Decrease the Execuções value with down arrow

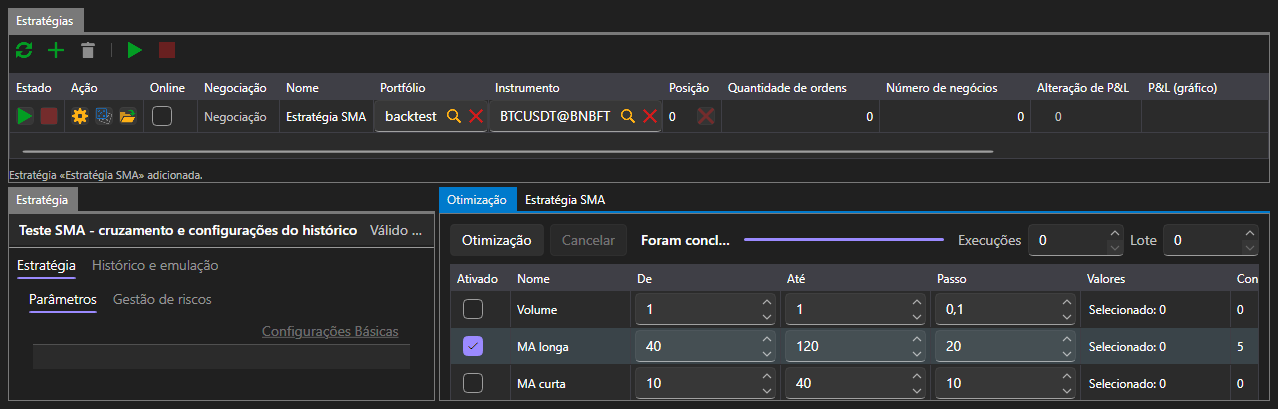point(1116,247)
